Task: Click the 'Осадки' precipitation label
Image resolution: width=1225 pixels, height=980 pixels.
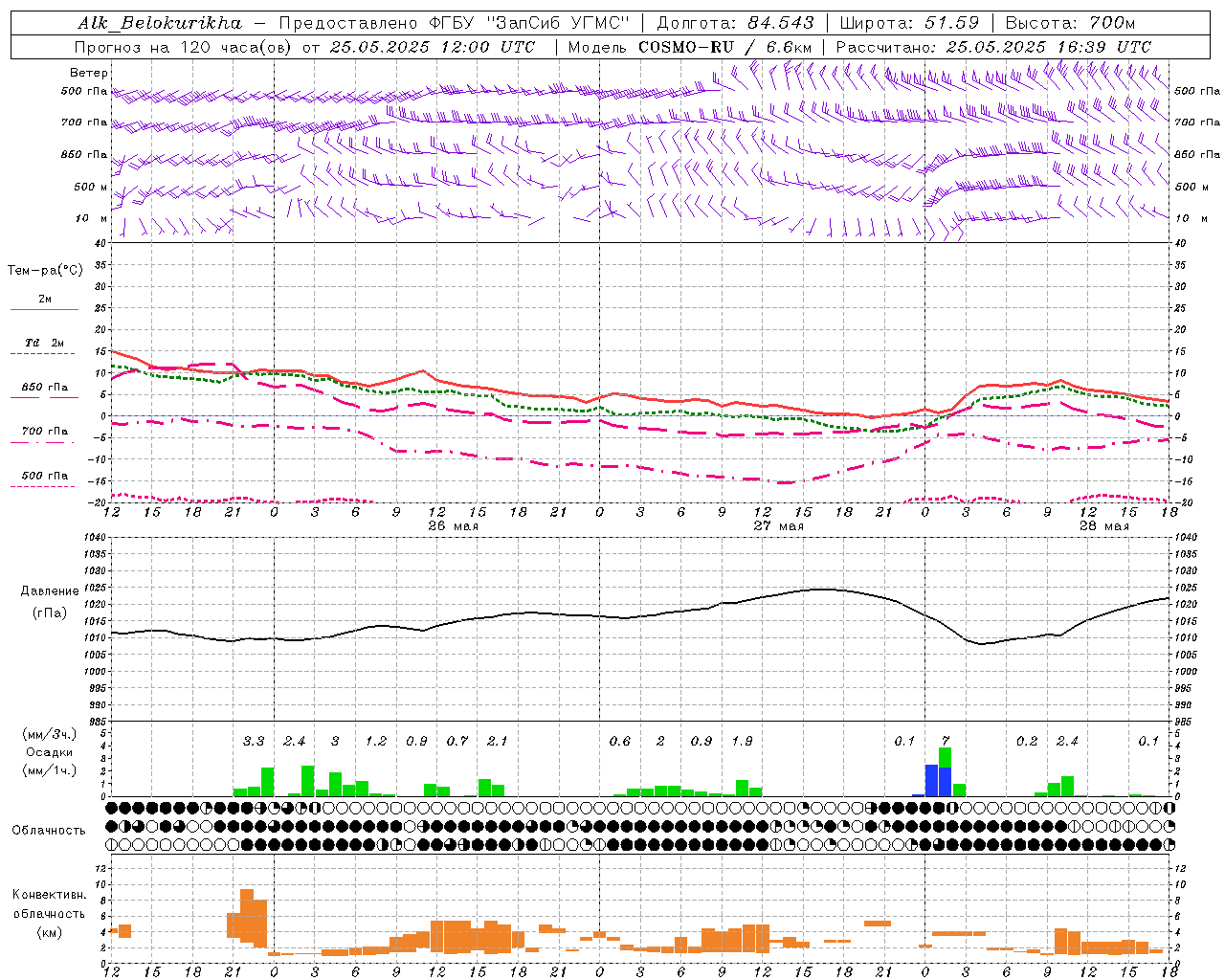Action: (x=48, y=753)
